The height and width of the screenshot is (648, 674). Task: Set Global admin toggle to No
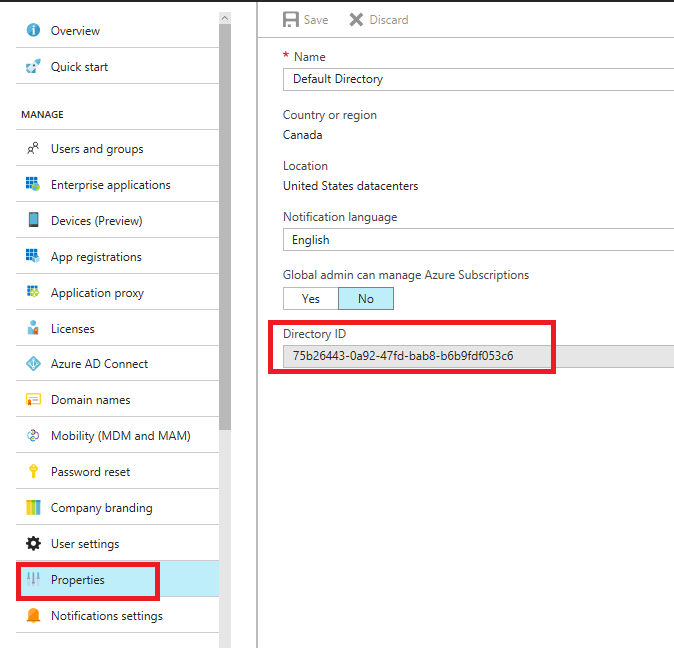click(366, 299)
